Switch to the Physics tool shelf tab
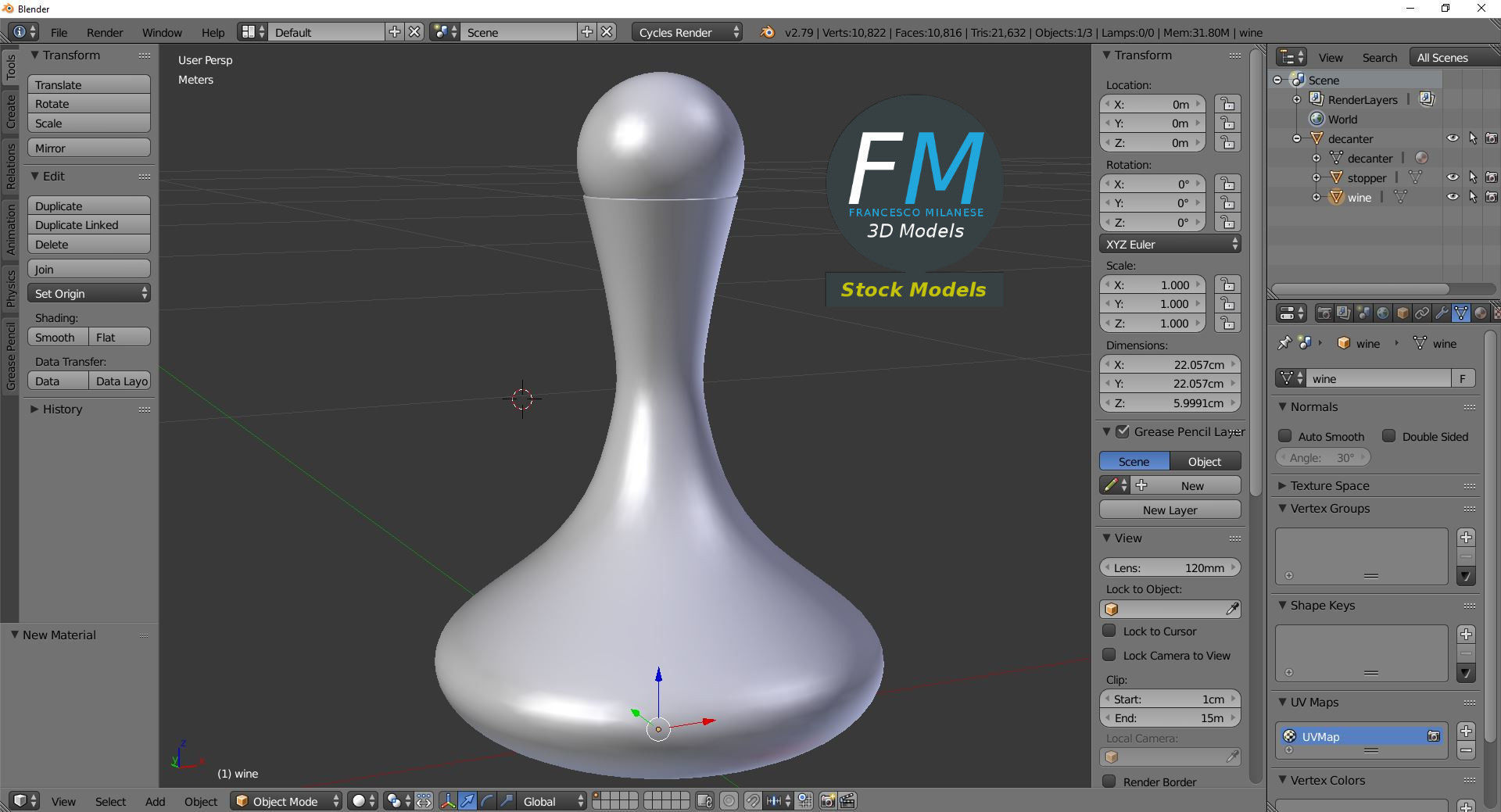Screen dimensions: 1501x812 pyautogui.click(x=10, y=288)
